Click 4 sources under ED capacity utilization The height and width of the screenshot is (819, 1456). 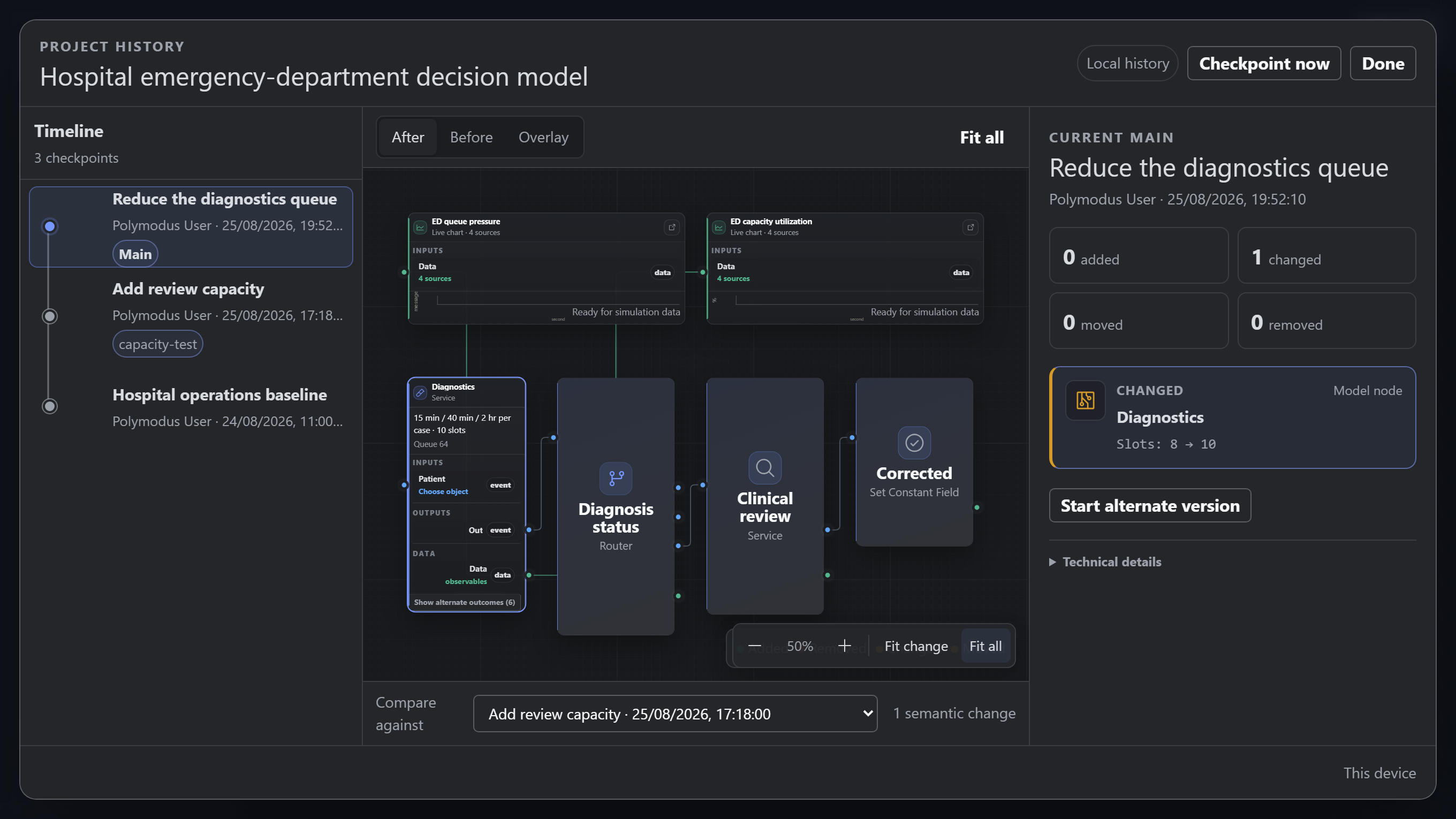pyautogui.click(x=733, y=279)
